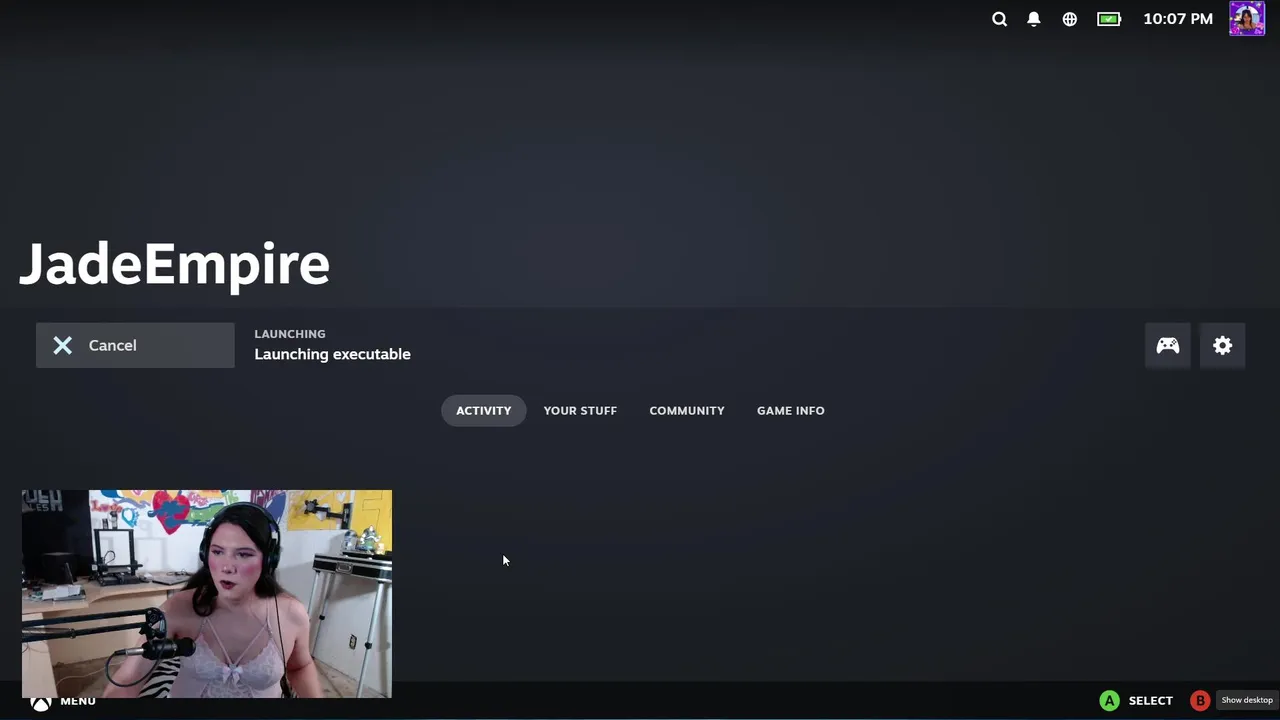
Task: Click the webcam overlay thumbnail
Action: 207,594
